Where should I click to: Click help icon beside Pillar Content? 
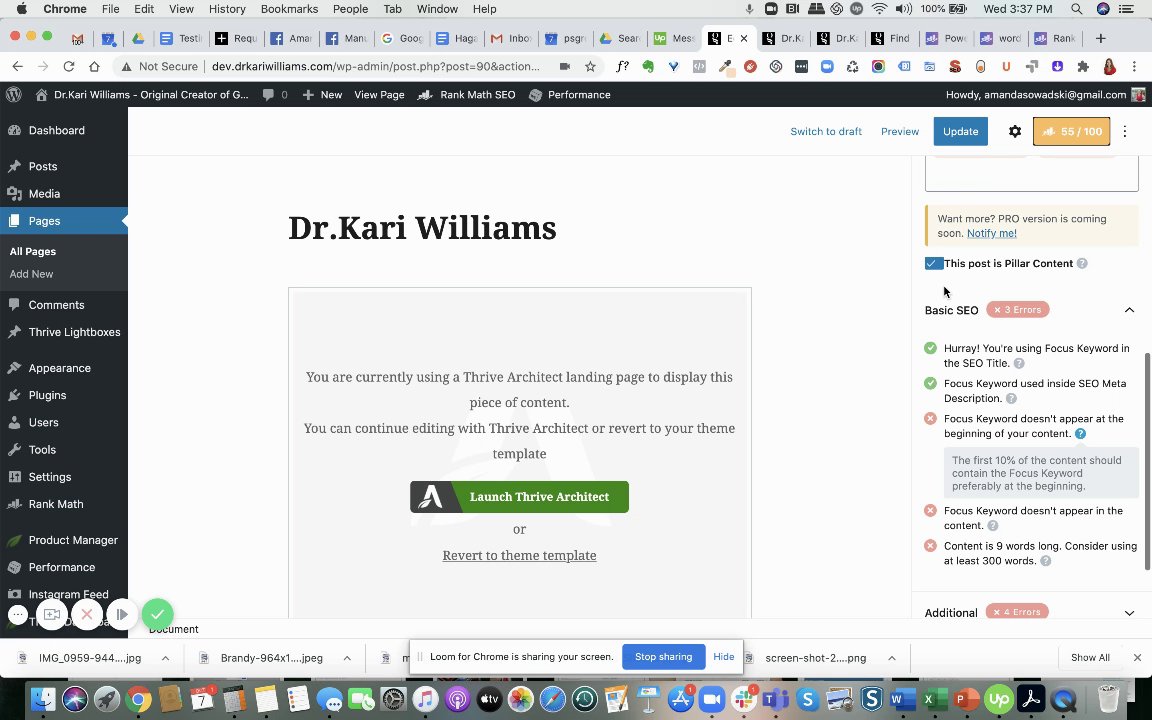tap(1082, 263)
